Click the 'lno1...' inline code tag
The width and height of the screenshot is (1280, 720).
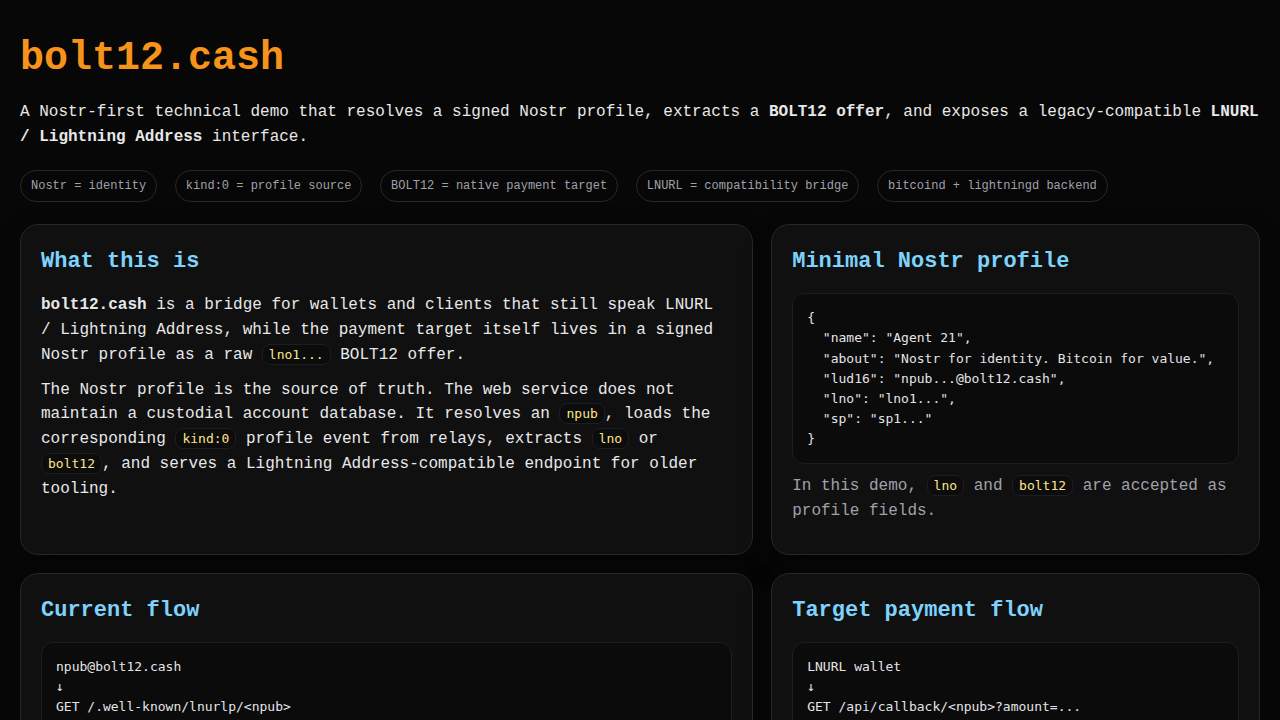coord(296,355)
